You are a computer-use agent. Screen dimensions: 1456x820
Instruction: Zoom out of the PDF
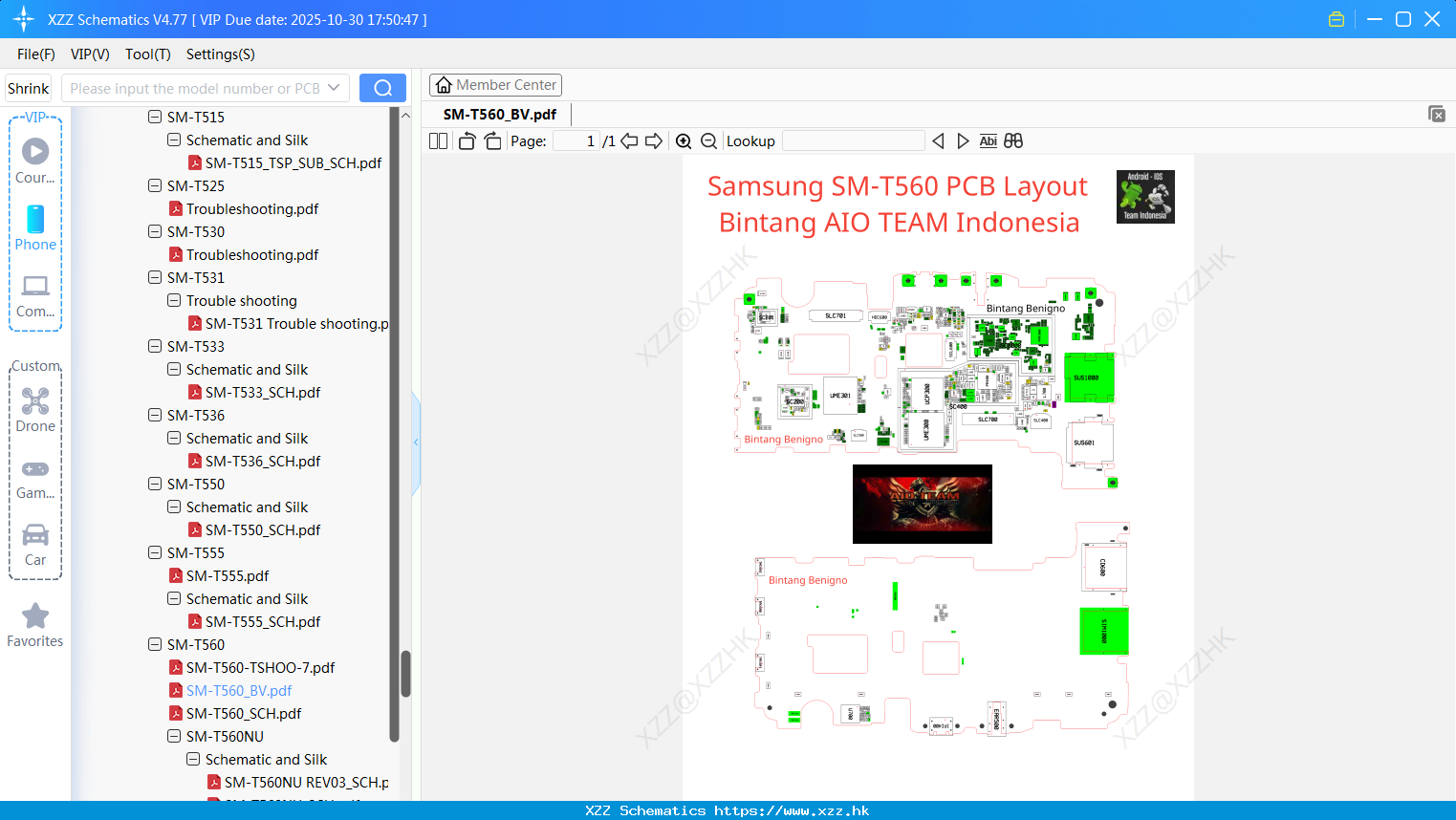708,140
